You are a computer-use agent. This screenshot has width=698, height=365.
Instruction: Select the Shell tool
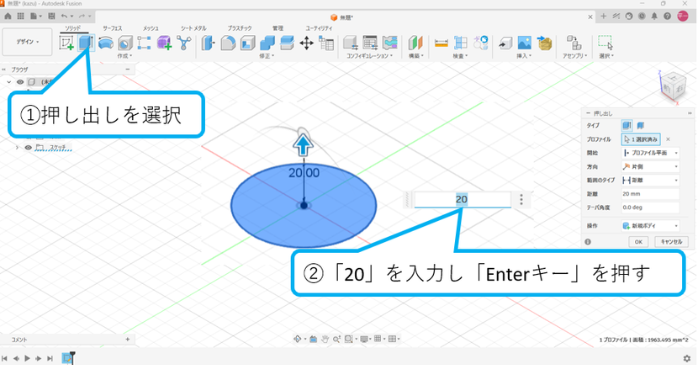pyautogui.click(x=248, y=43)
